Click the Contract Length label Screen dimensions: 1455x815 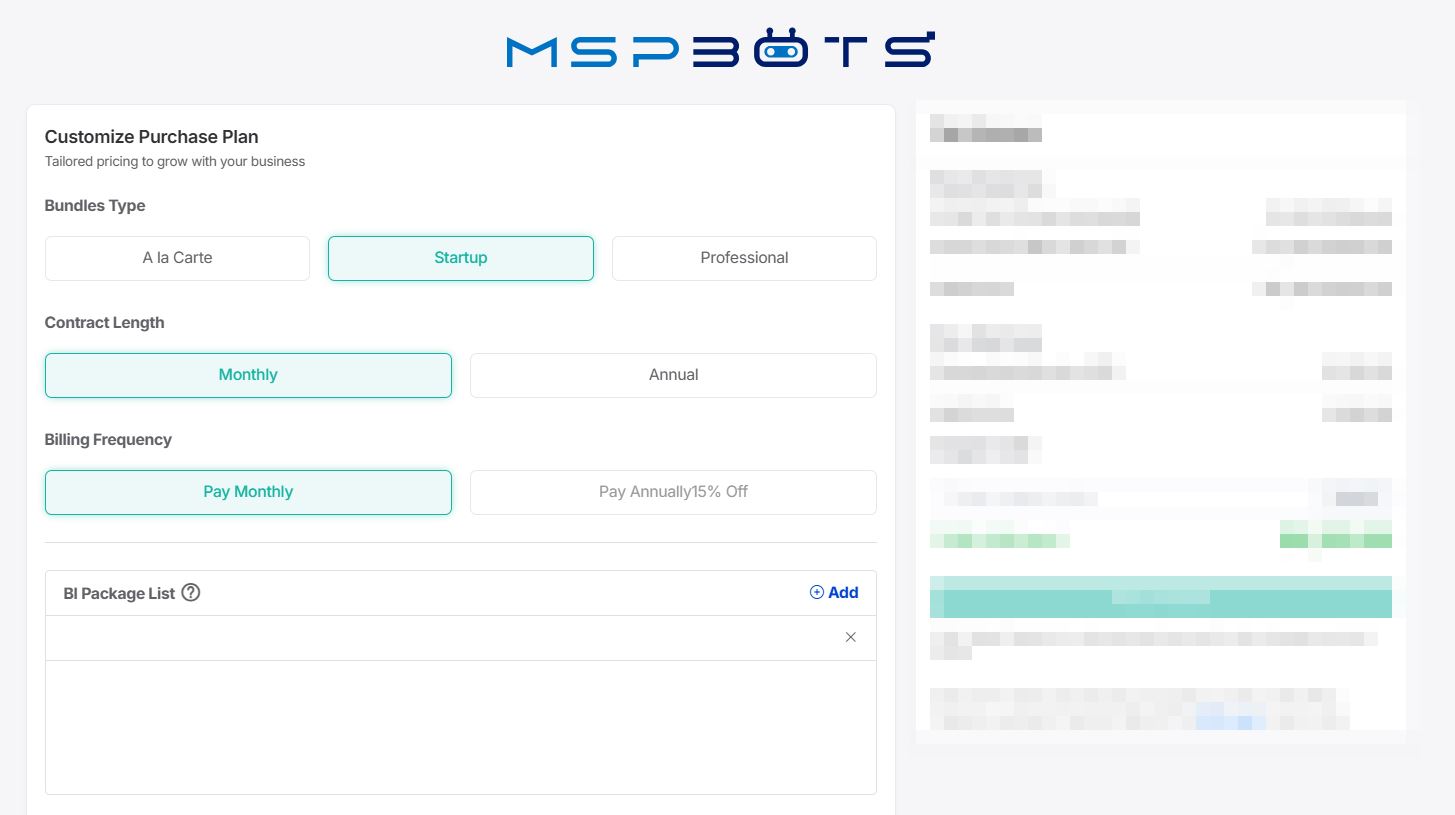[x=105, y=323]
